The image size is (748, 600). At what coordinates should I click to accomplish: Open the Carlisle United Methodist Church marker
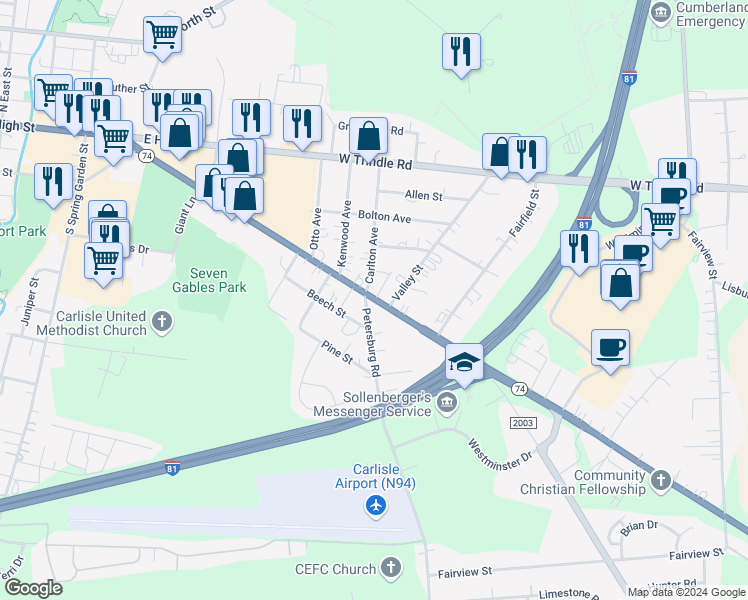pos(162,322)
